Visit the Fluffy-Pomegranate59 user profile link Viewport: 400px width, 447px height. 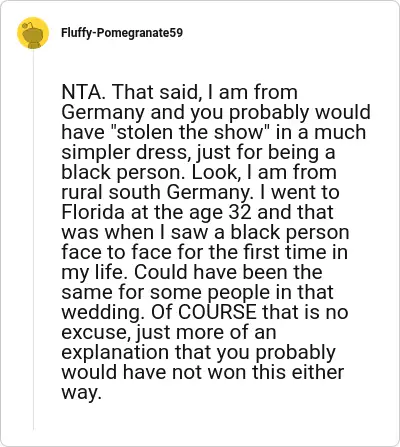click(122, 33)
